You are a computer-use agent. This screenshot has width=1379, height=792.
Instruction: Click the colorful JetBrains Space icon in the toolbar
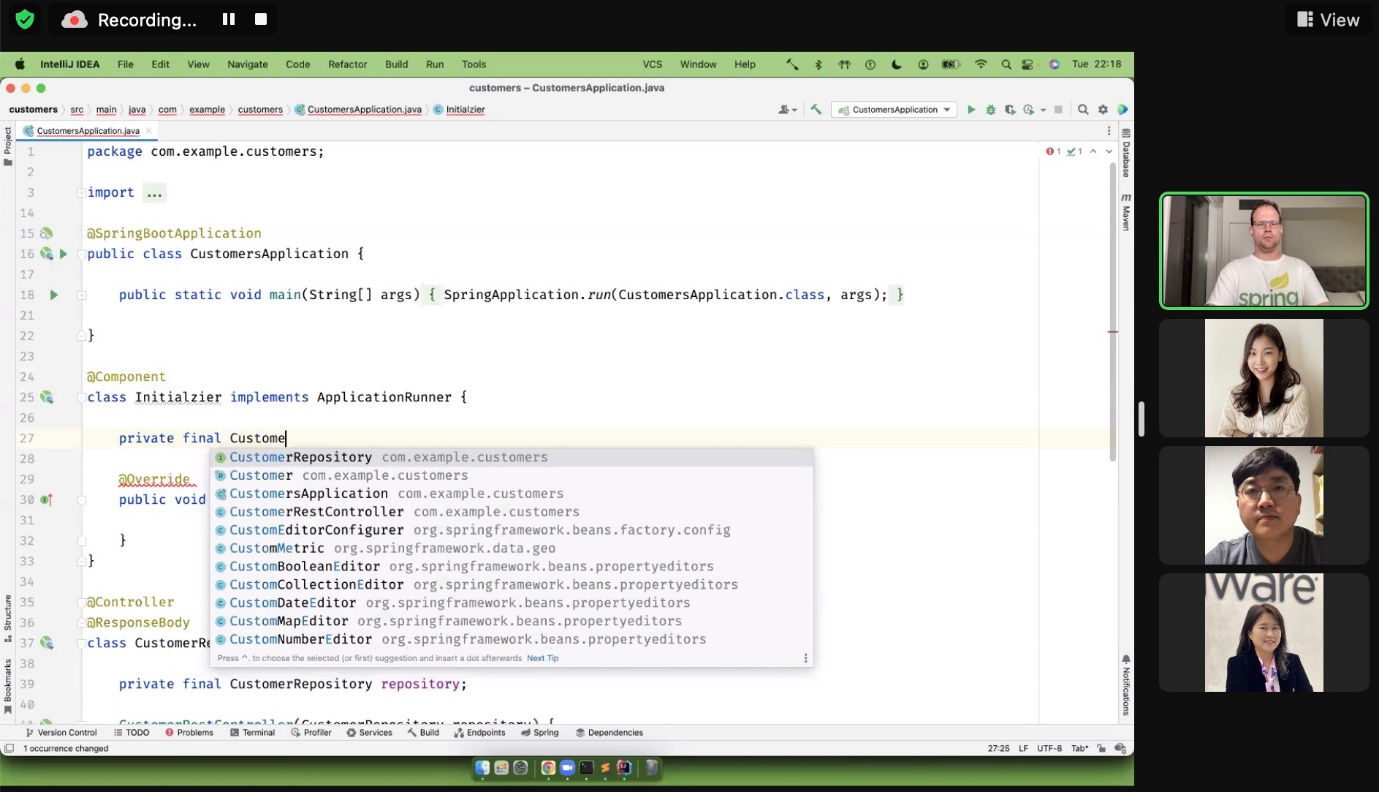(1123, 110)
